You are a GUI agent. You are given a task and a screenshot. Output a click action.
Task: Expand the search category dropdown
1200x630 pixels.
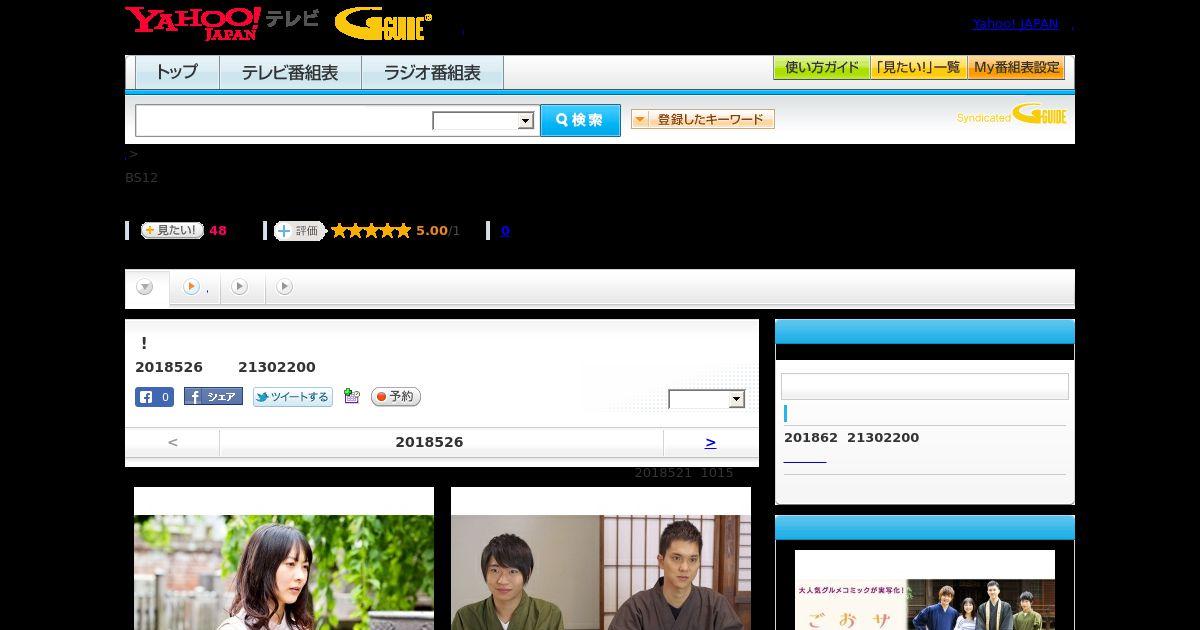(483, 121)
